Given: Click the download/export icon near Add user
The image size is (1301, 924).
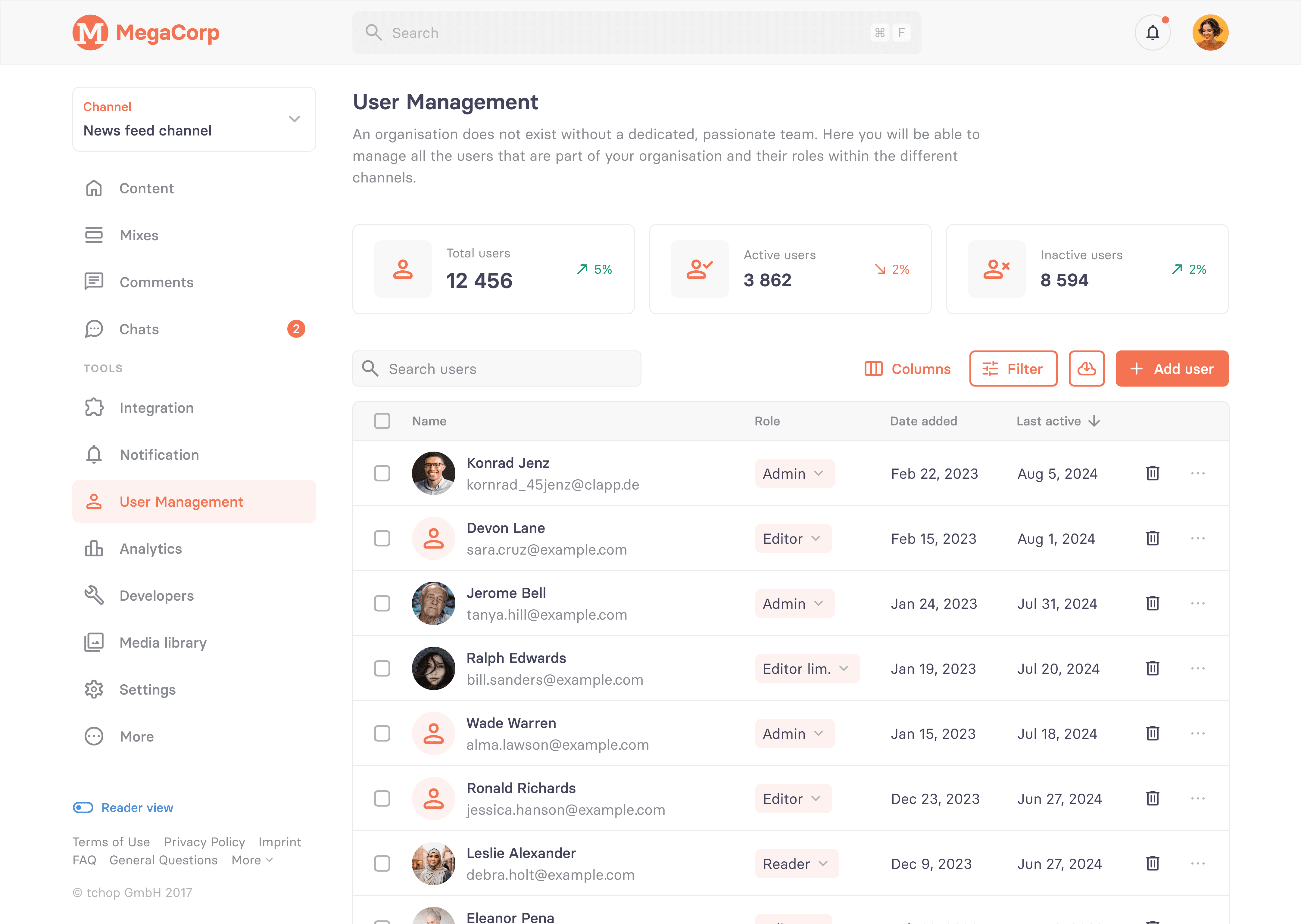Looking at the screenshot, I should [x=1086, y=369].
